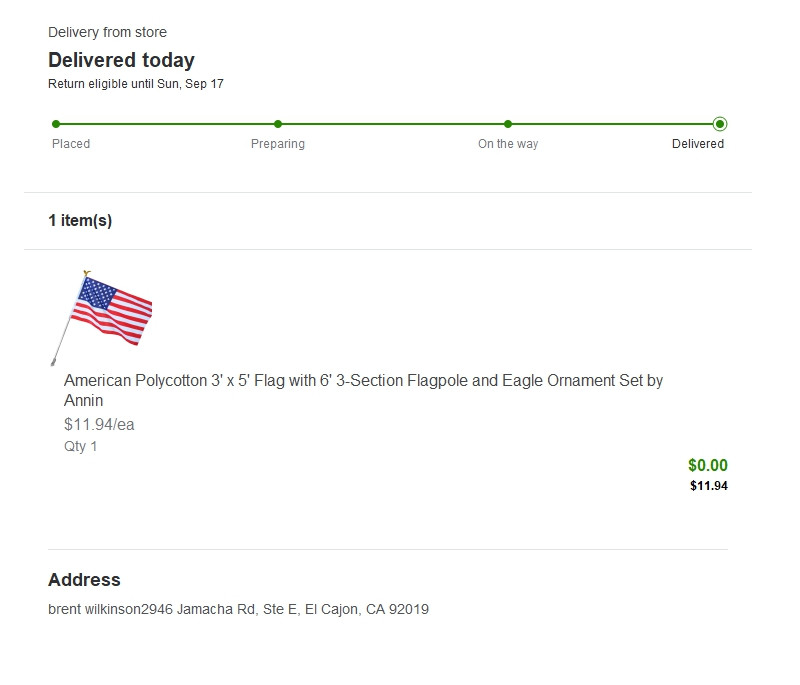Click the $11.94/ea unit price

99,425
